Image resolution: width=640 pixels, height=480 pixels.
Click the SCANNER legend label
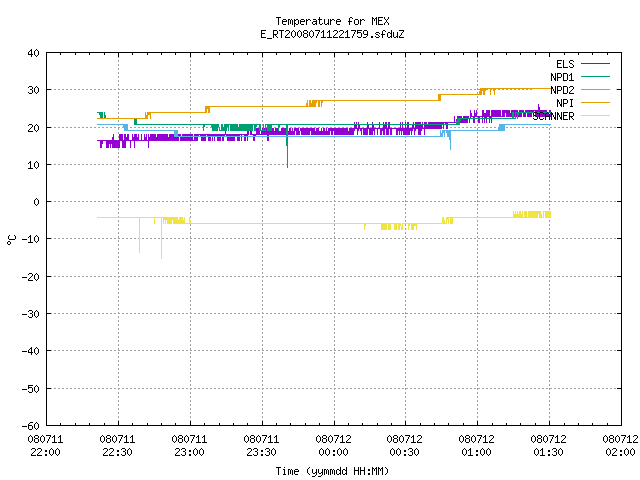553,116
